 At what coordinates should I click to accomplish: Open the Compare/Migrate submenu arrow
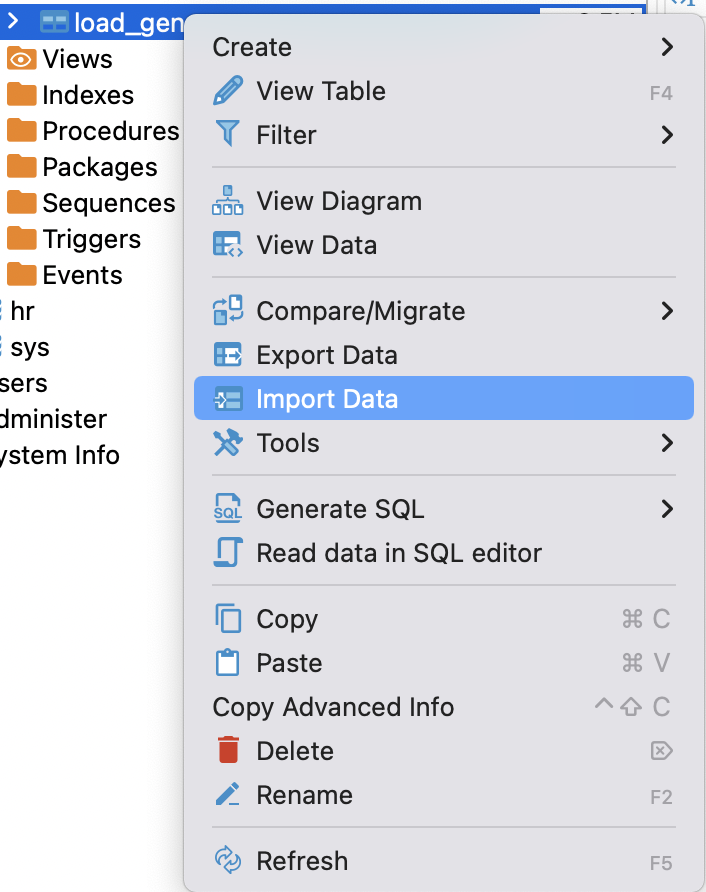(667, 311)
